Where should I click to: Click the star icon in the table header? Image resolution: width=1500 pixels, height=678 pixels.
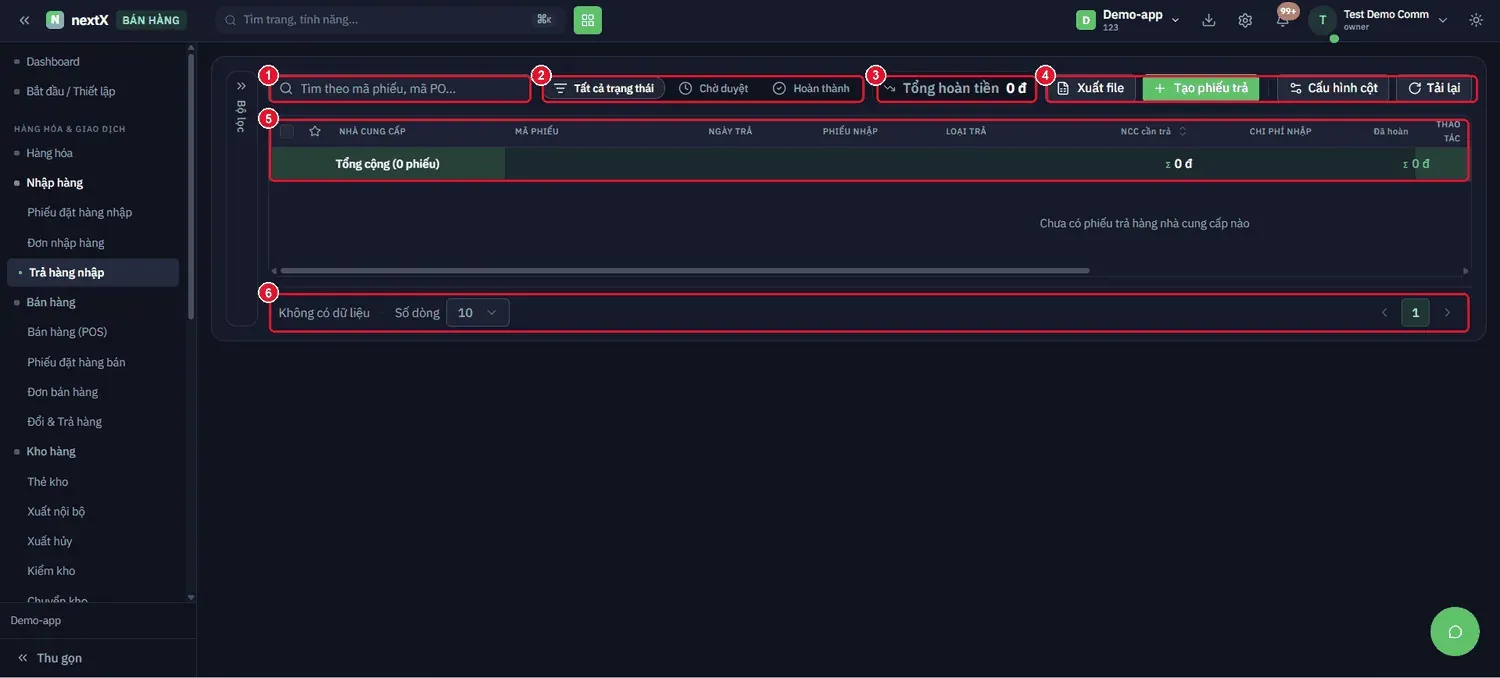[x=315, y=131]
